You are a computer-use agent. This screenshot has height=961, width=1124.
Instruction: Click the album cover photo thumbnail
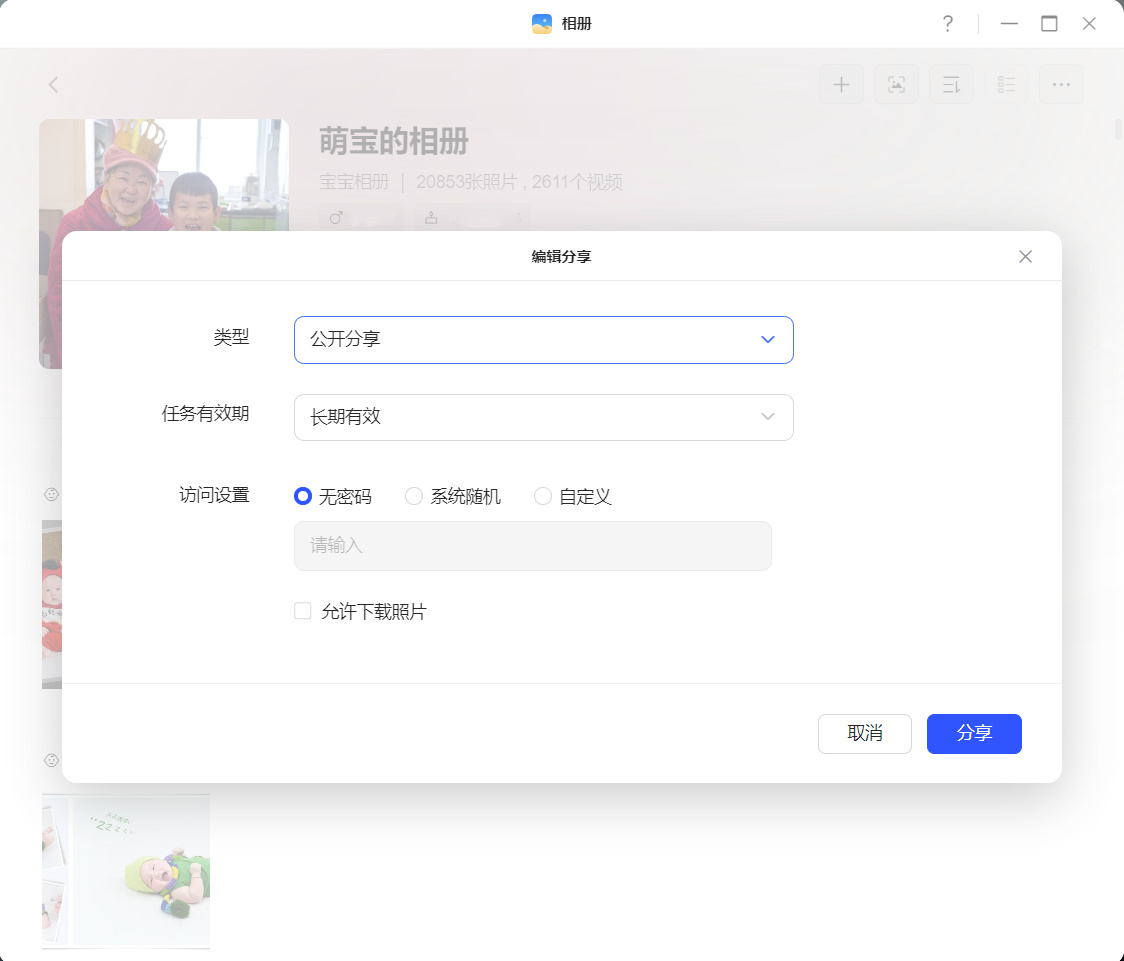[x=164, y=175]
